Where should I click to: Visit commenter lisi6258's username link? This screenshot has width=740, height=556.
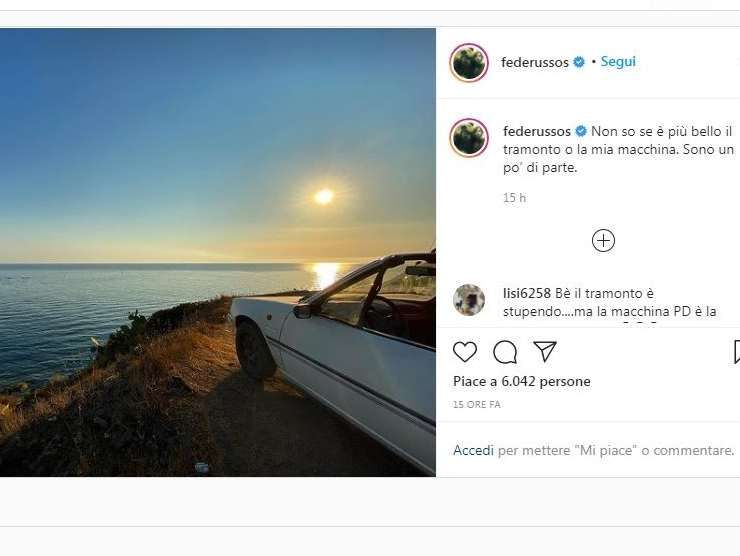point(527,293)
